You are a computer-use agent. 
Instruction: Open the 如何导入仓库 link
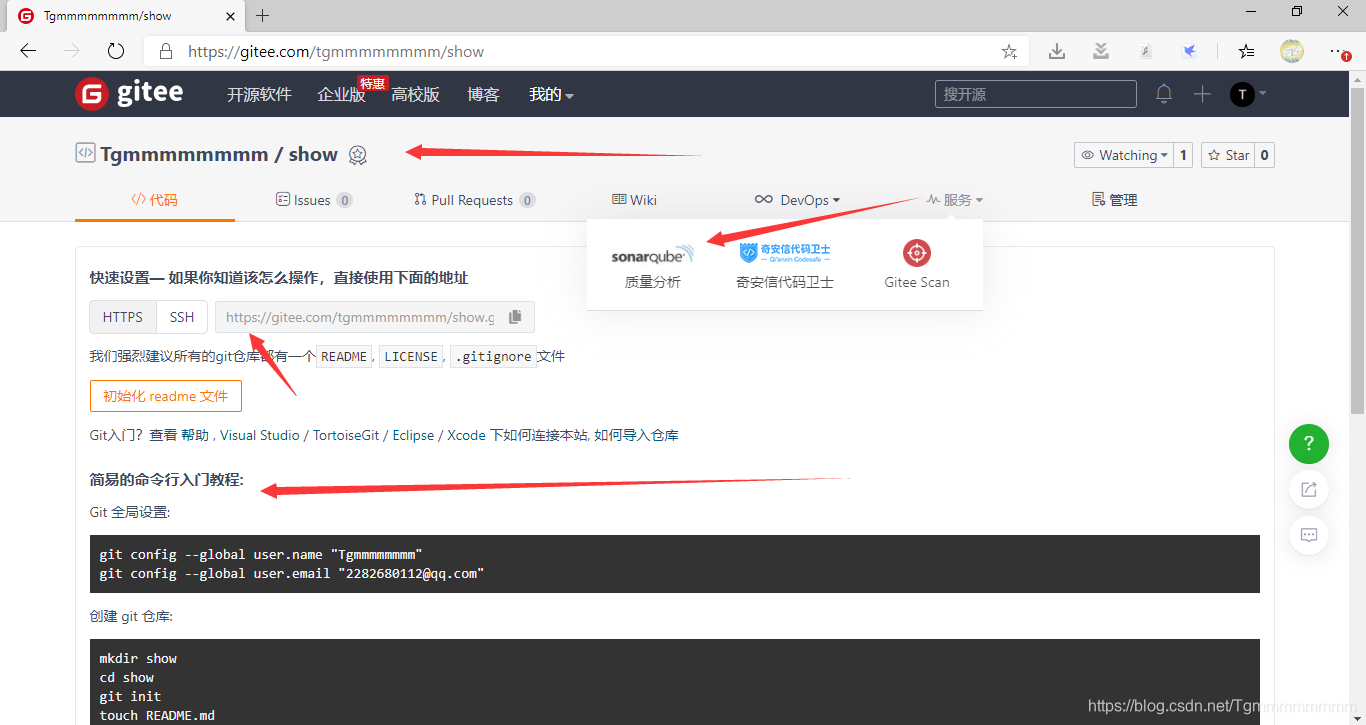tap(637, 435)
